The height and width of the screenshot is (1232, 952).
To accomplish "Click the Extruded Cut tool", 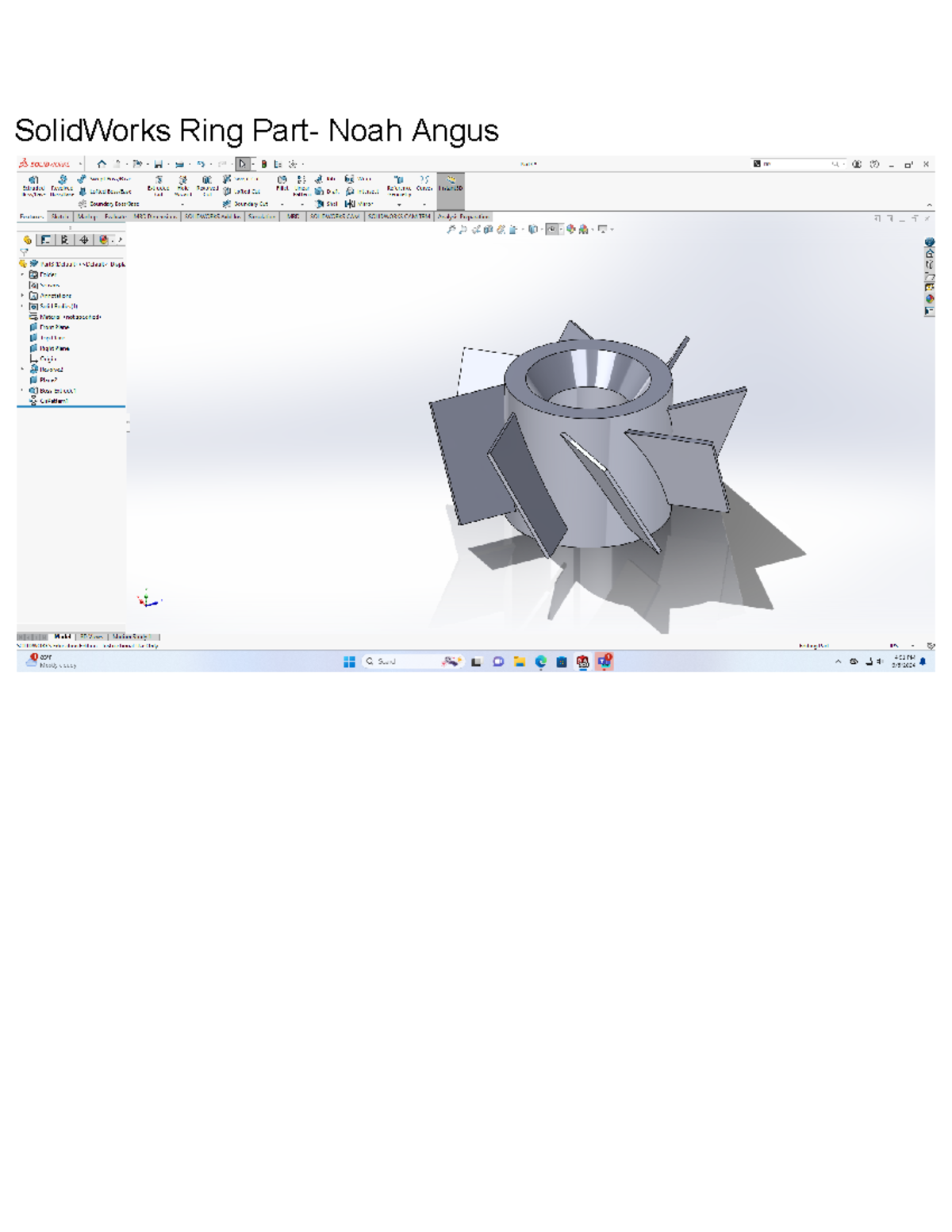I will tap(159, 185).
